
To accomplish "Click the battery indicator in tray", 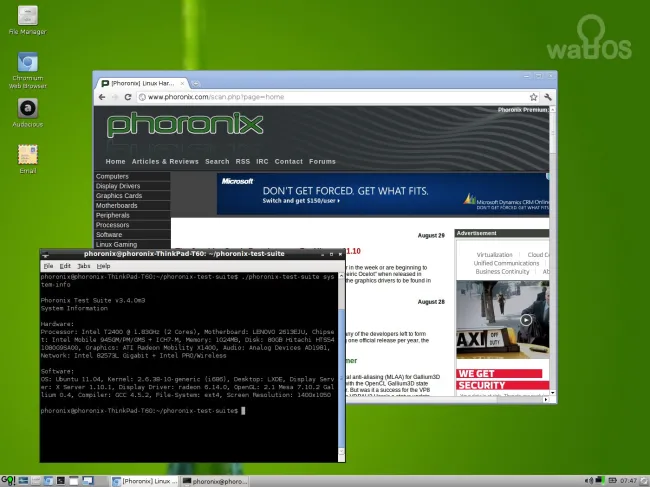I will [x=612, y=481].
